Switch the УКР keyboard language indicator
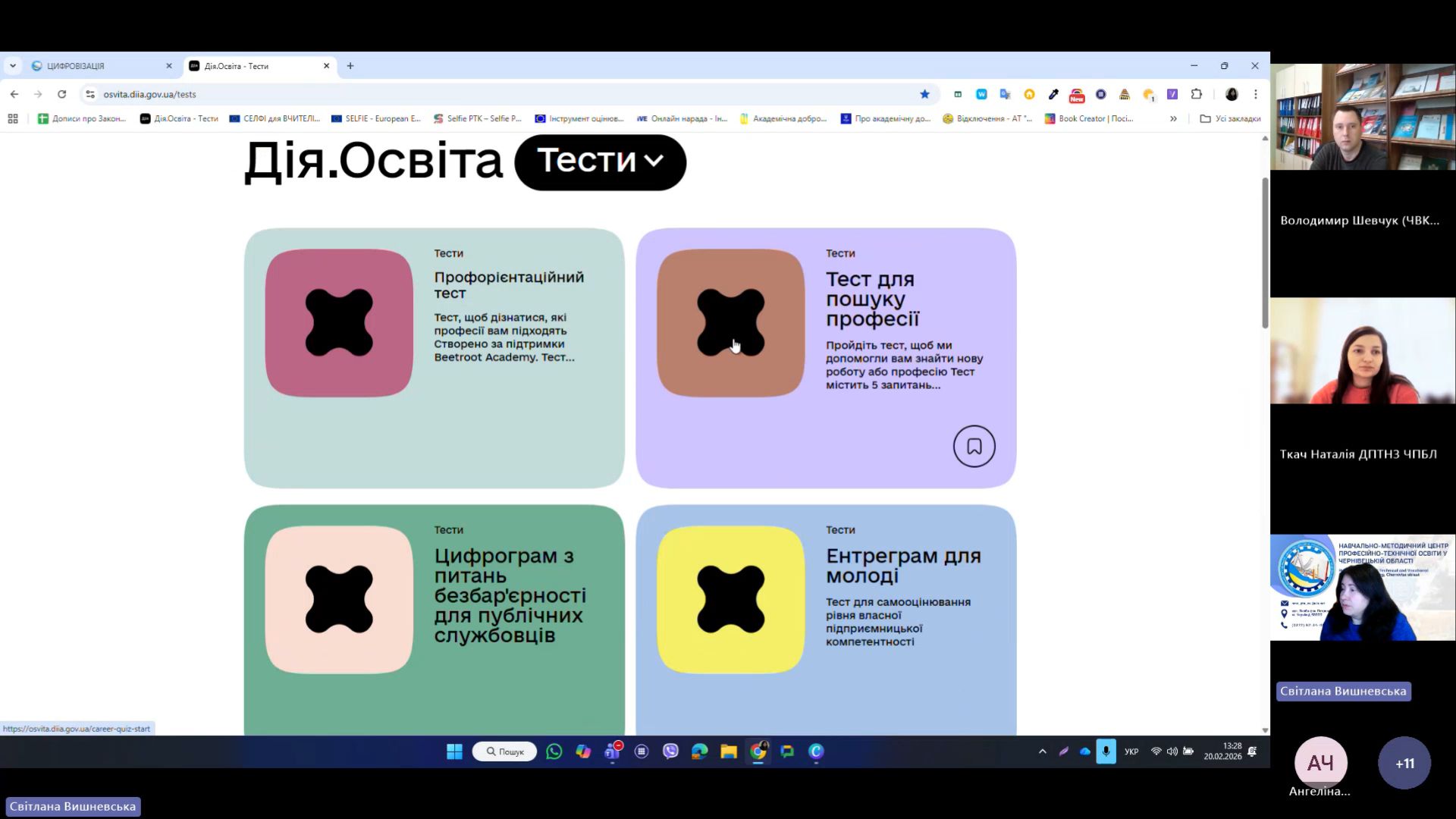 (1131, 752)
